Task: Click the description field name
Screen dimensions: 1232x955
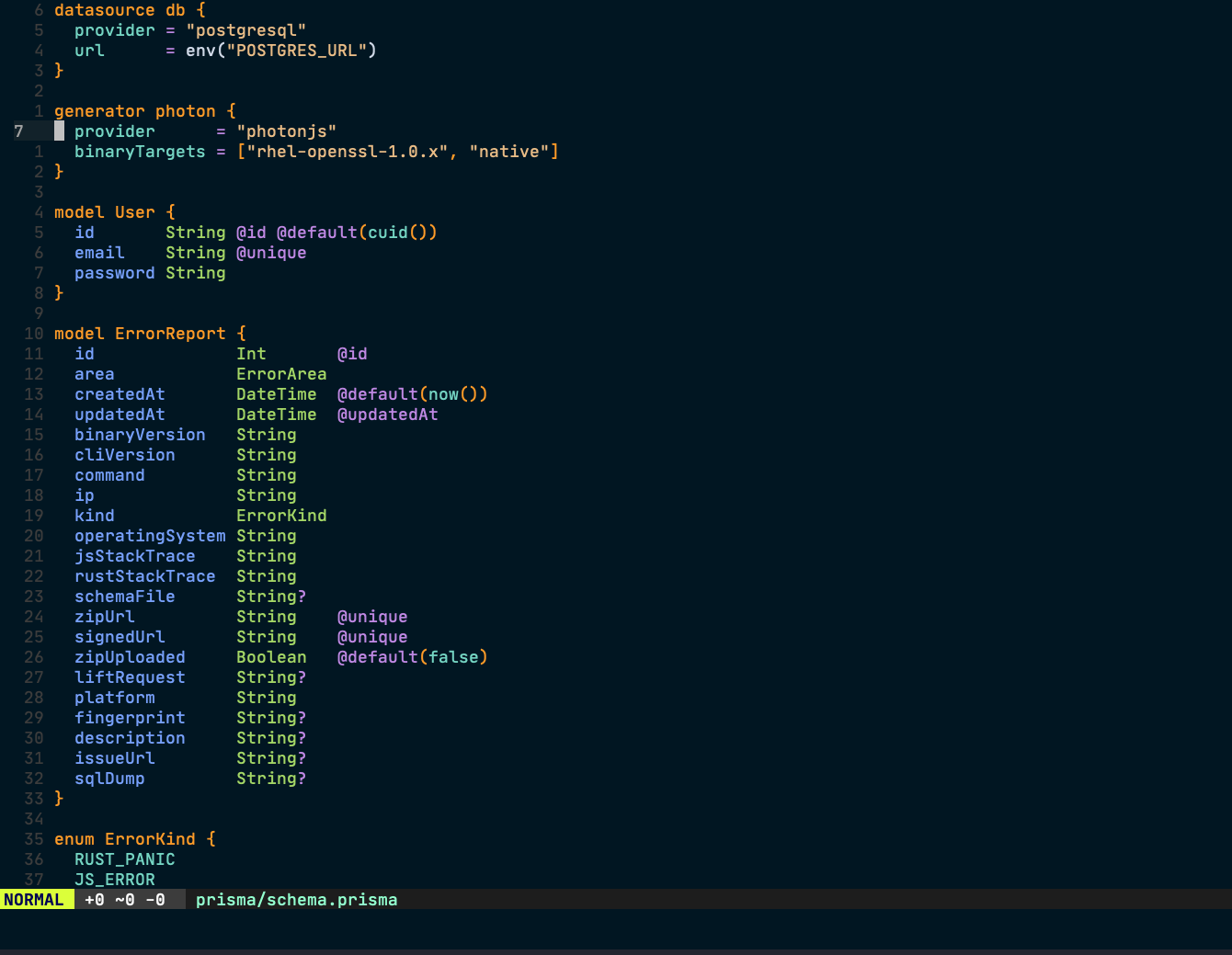Action: (x=130, y=738)
